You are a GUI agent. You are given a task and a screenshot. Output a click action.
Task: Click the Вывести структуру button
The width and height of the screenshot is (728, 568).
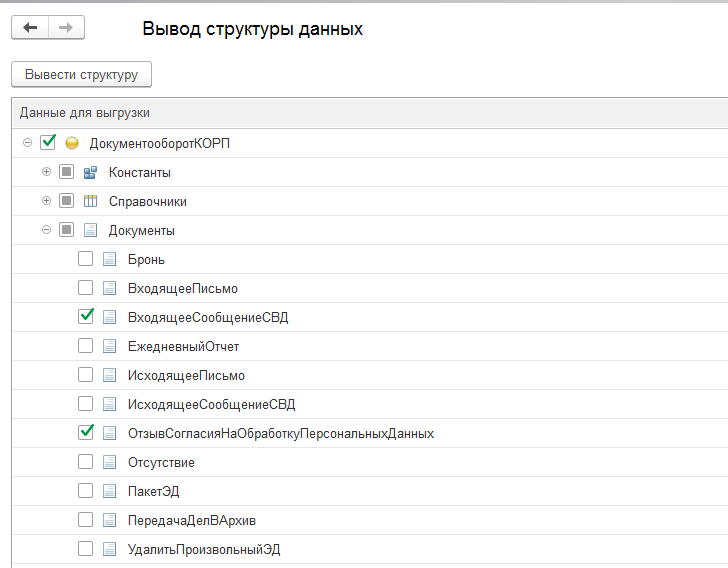click(81, 74)
